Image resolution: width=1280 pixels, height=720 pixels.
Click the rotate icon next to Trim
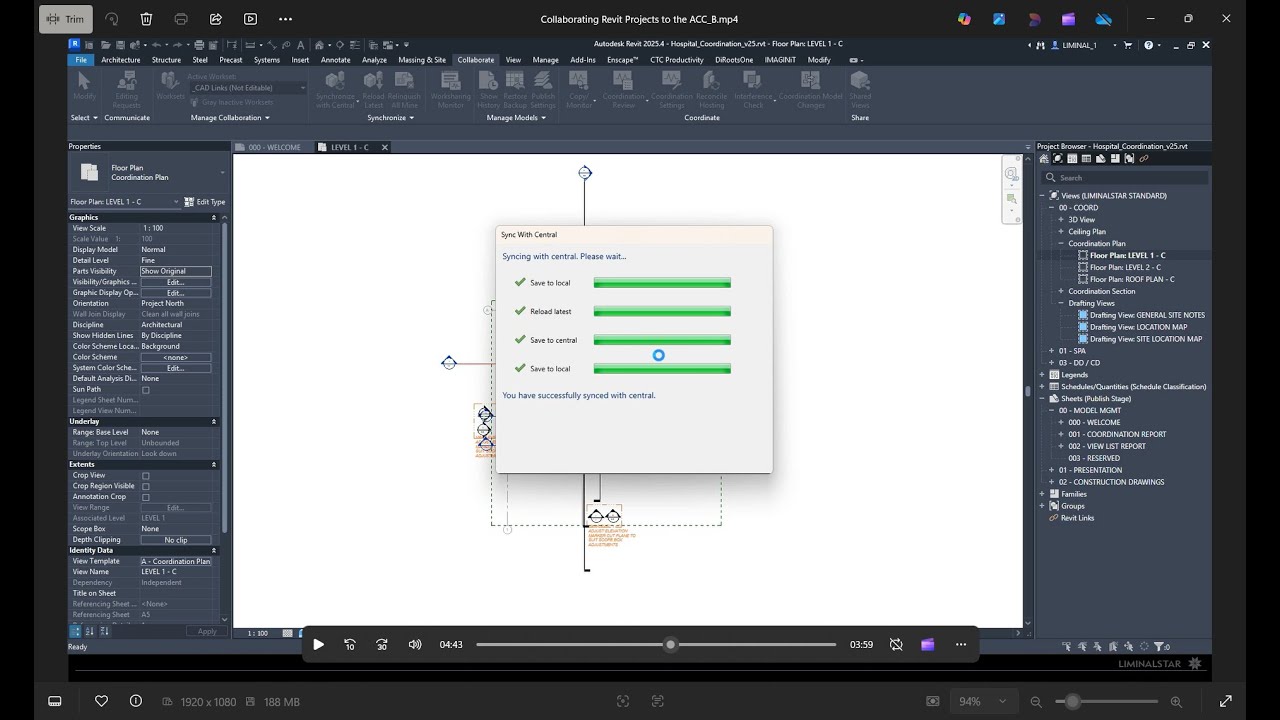pos(111,19)
